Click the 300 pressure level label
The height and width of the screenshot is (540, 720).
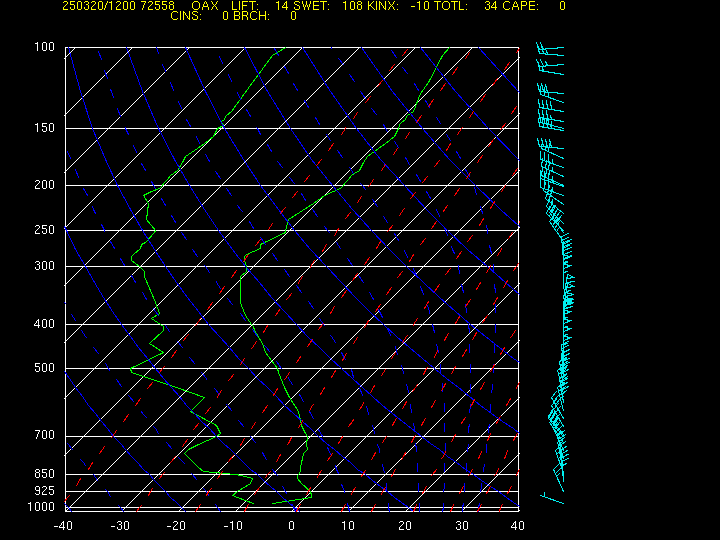click(x=44, y=265)
